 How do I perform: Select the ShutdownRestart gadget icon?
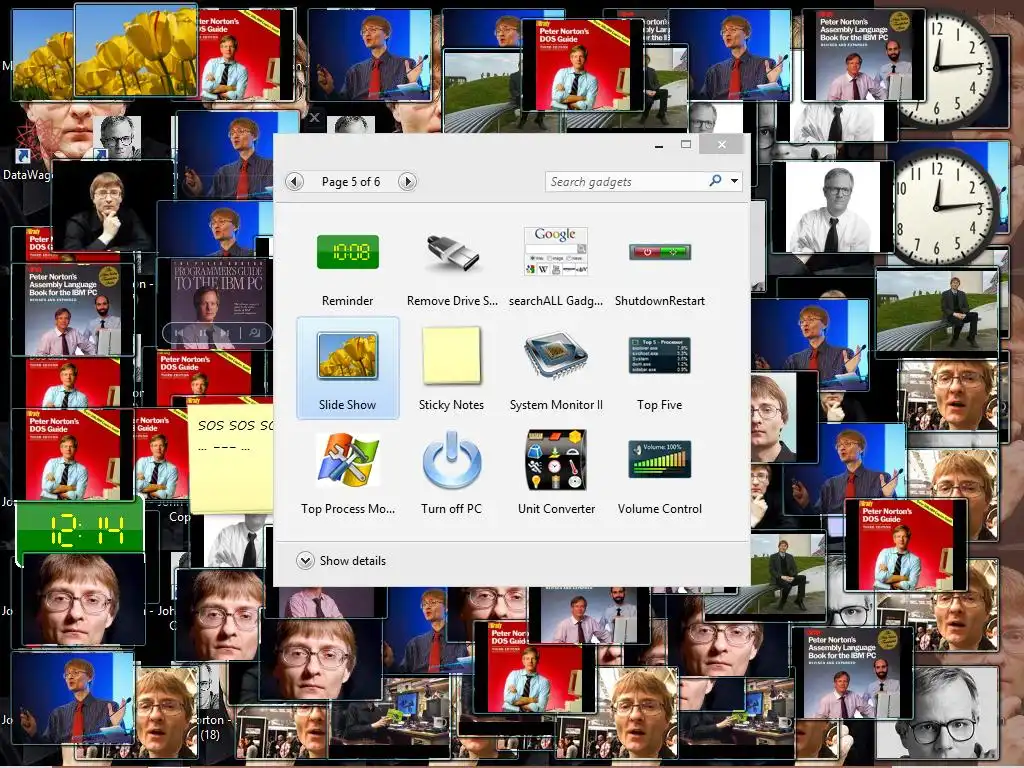[x=660, y=252]
